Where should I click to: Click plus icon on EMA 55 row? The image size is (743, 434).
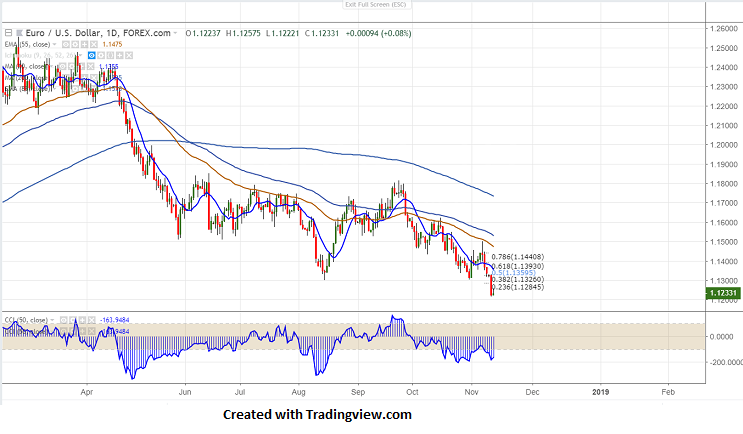pos(84,45)
